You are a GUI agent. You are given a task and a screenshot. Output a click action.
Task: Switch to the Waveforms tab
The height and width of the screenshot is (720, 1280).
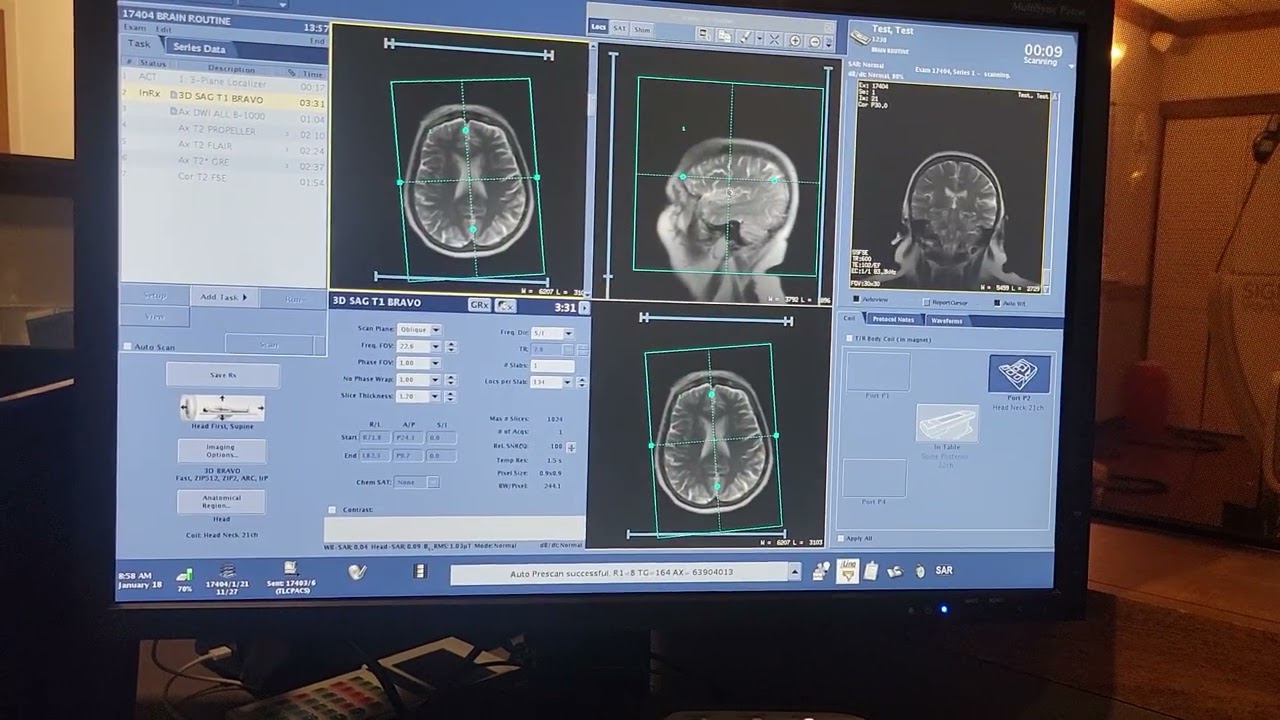point(946,321)
